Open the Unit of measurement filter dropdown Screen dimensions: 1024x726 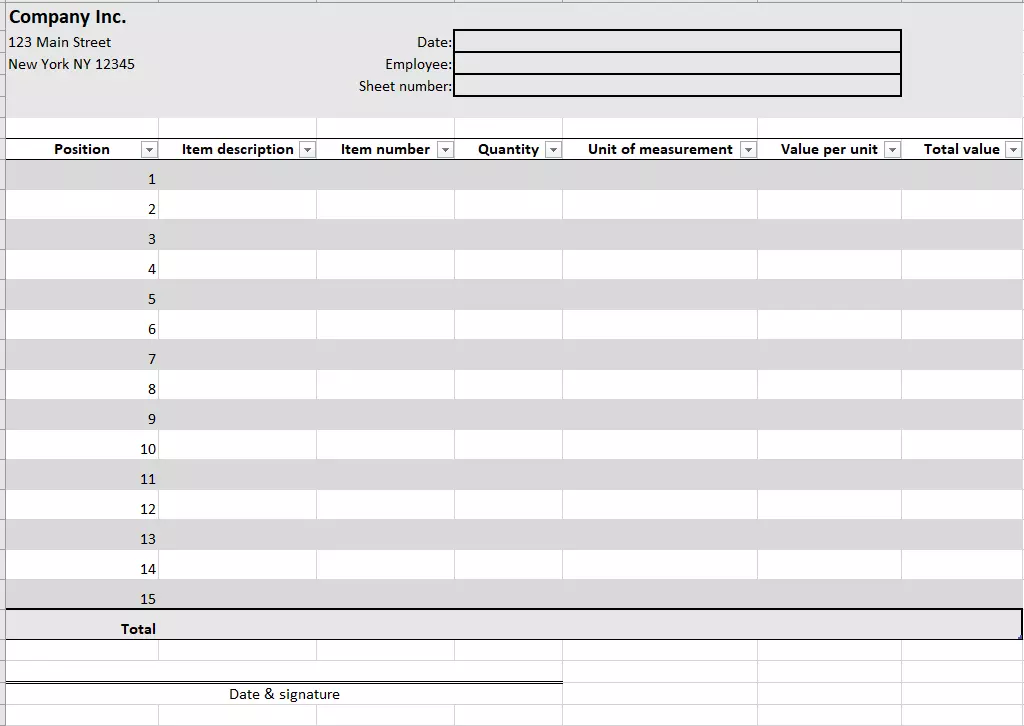pos(747,149)
